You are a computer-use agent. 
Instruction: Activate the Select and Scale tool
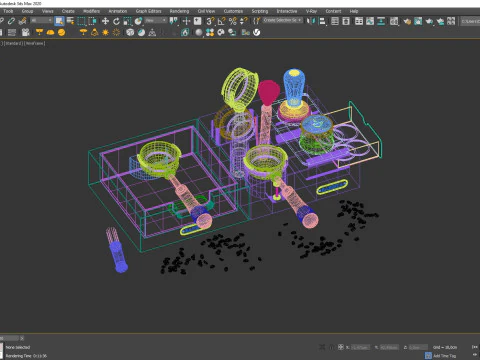tap(127, 21)
